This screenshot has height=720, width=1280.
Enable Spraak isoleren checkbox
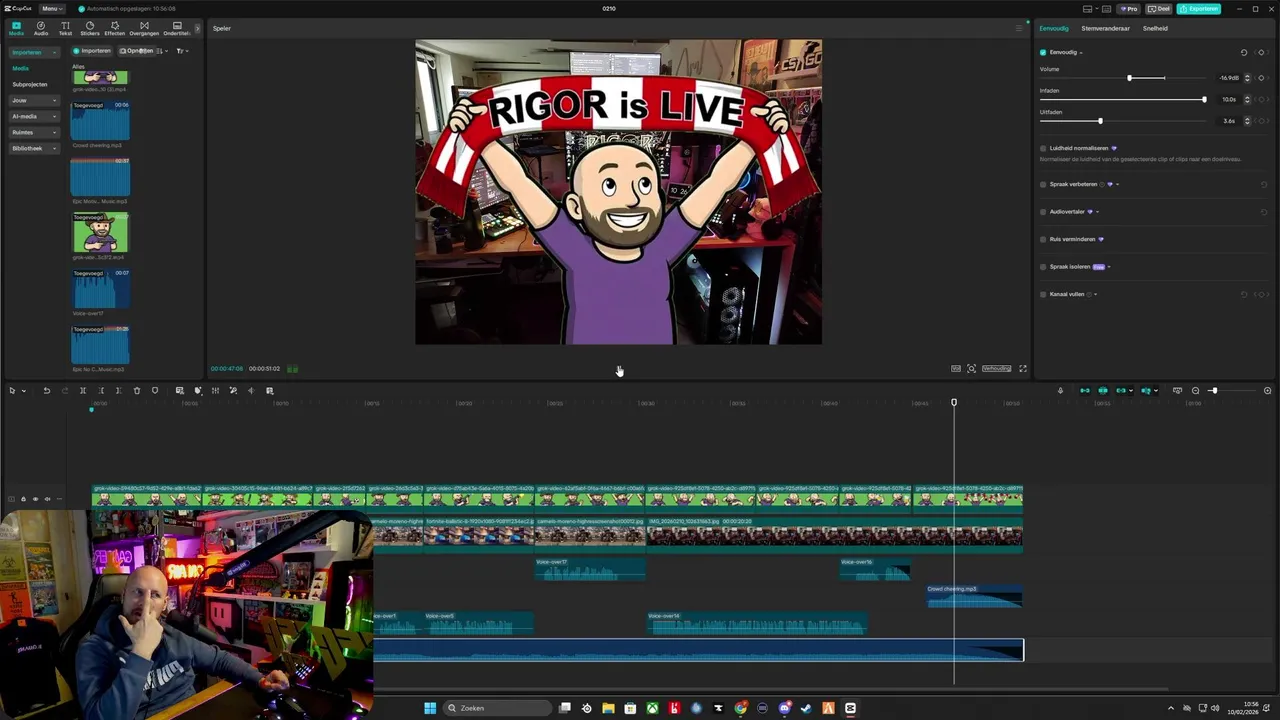[x=1043, y=267]
